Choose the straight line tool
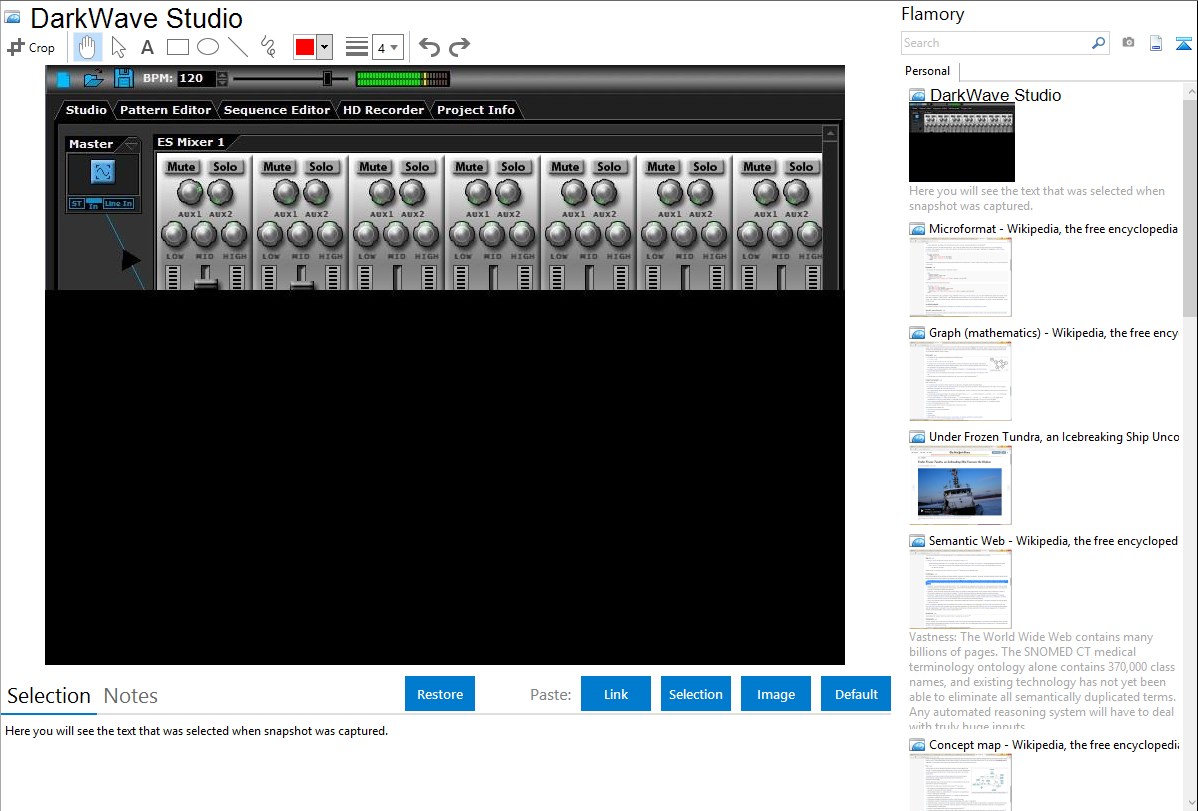Image resolution: width=1198 pixels, height=811 pixels. click(238, 47)
